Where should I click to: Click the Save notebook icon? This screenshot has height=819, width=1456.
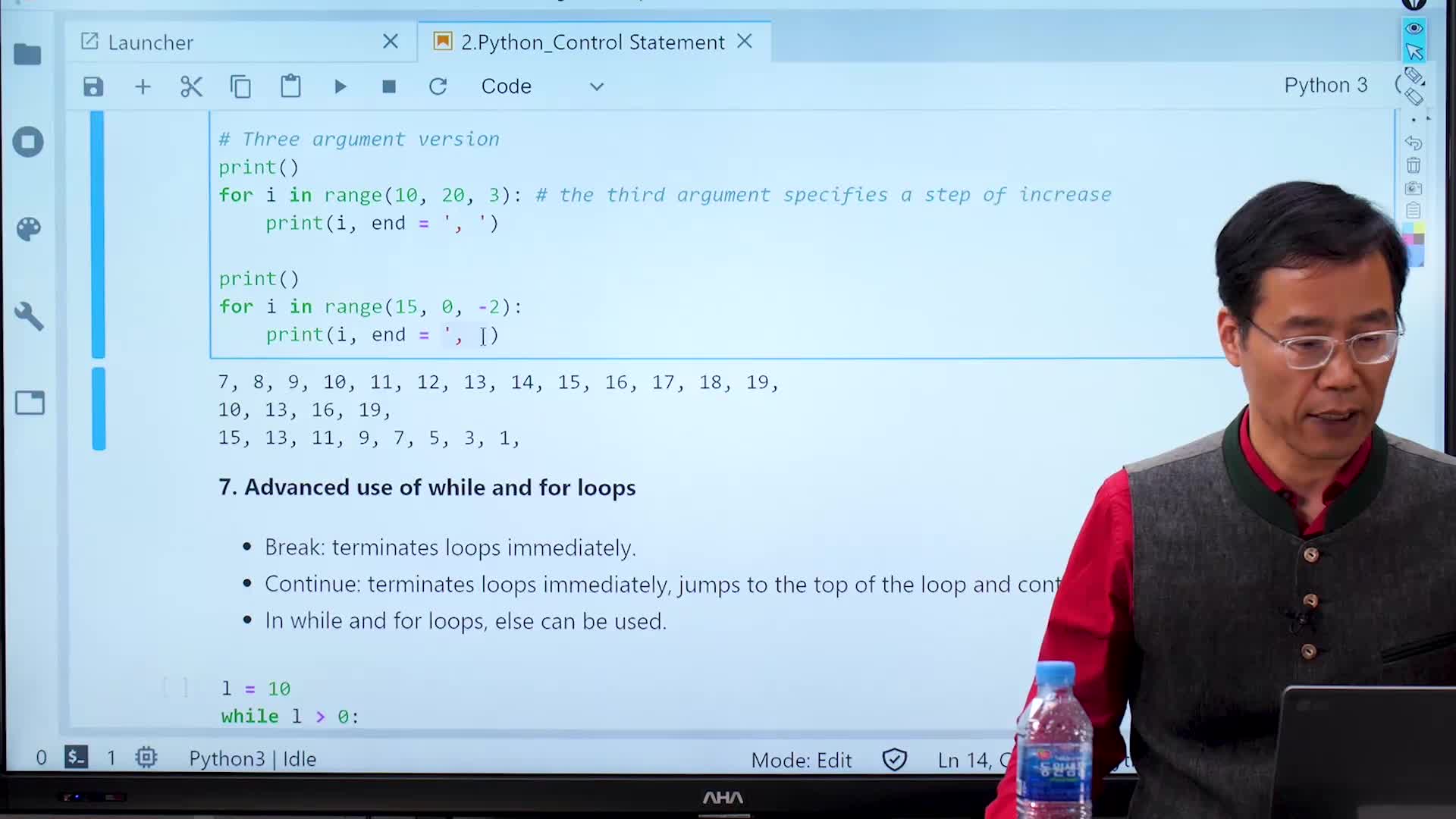point(93,86)
